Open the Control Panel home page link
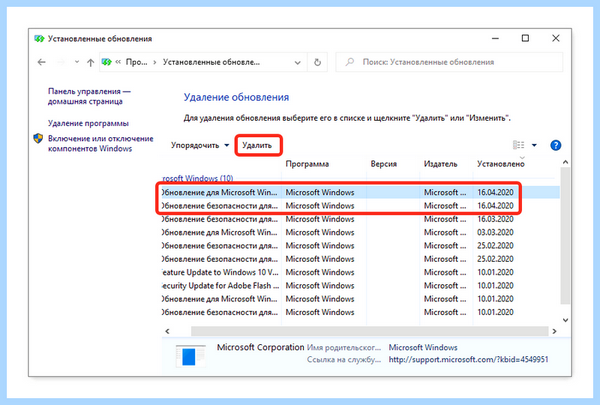This screenshot has height=405, width=600. 89,96
